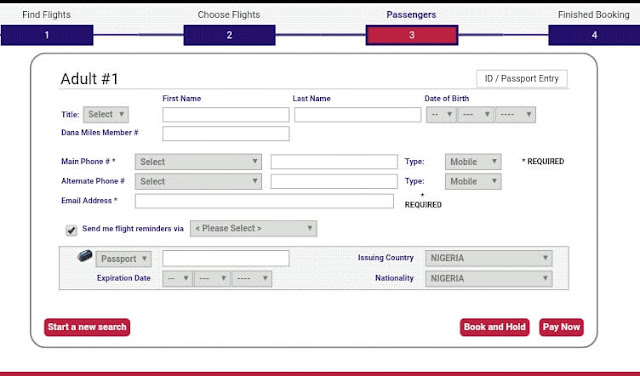The image size is (640, 376).
Task: Focus the First Name field
Action: click(226, 115)
